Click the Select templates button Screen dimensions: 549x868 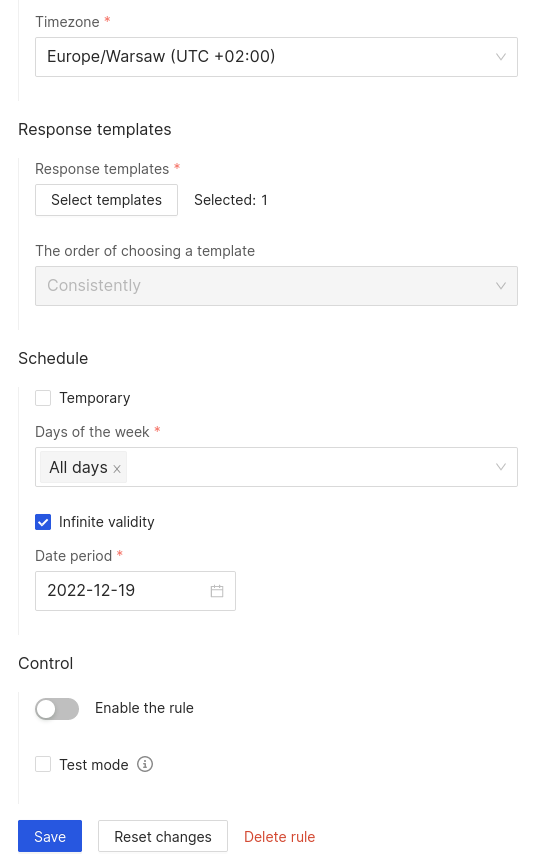tap(106, 200)
